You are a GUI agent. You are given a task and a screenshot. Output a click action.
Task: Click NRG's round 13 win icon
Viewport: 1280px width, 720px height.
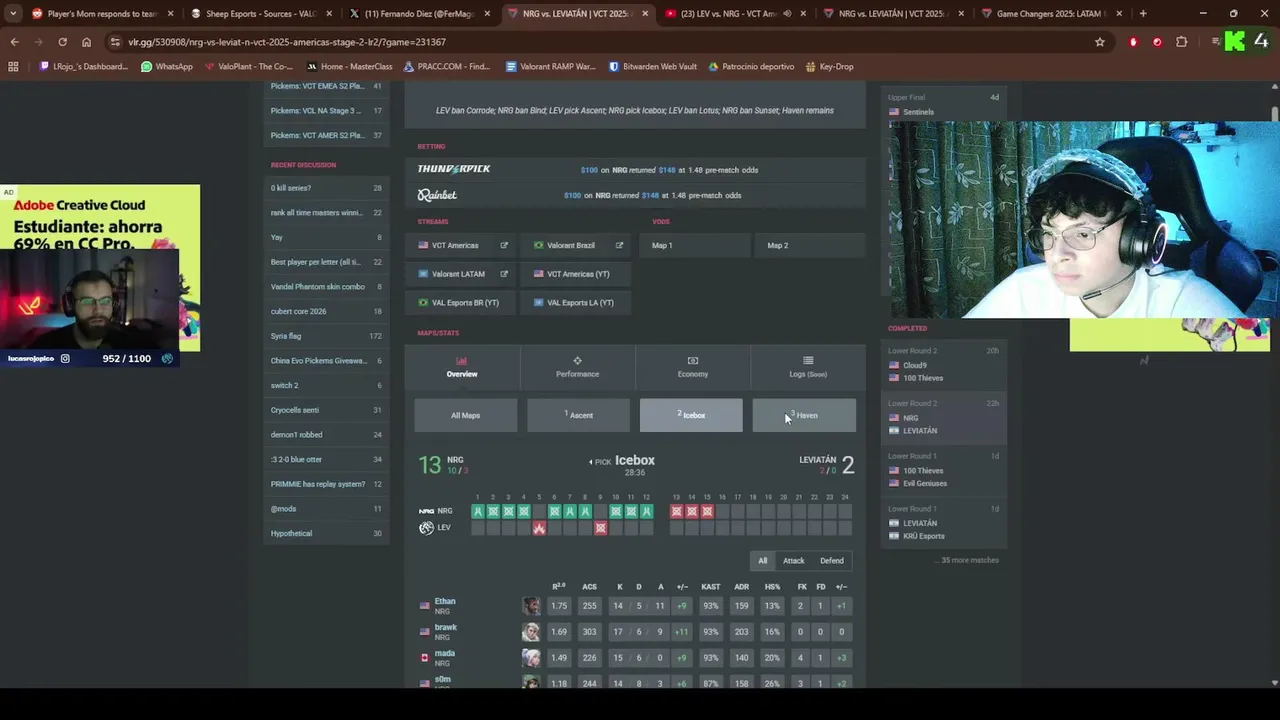[x=676, y=511]
